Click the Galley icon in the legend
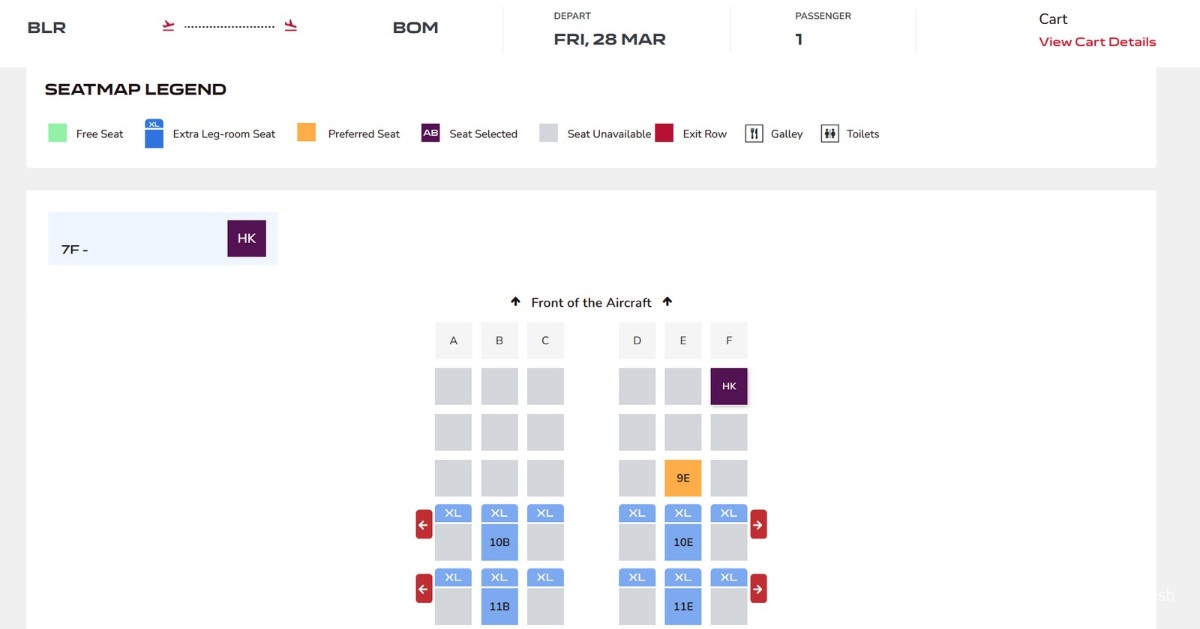Viewport: 1200px width, 629px height. click(754, 133)
